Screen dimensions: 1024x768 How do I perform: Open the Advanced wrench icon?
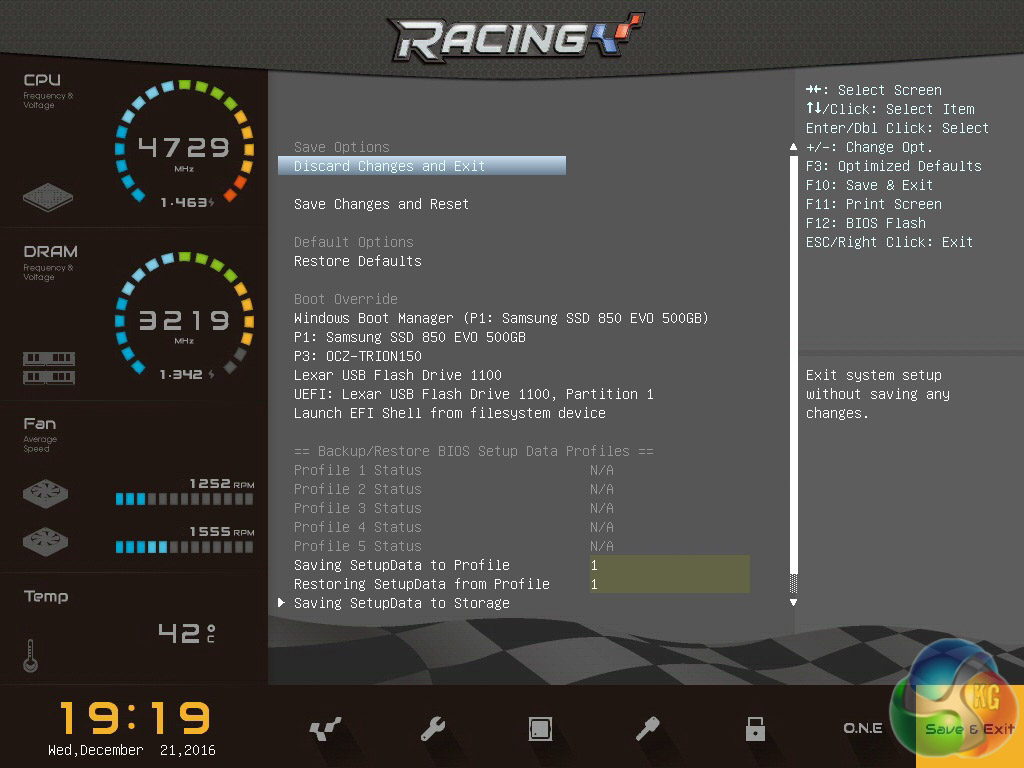click(432, 729)
